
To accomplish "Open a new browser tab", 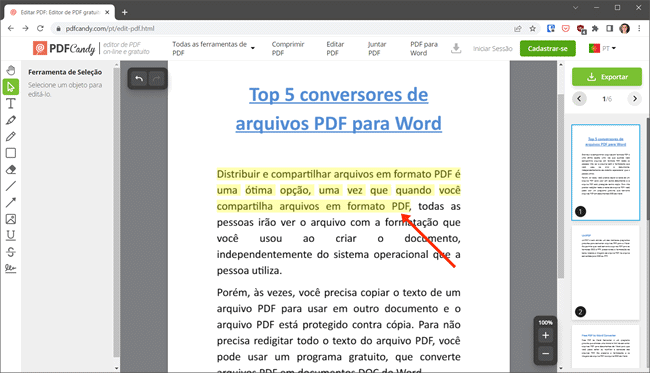I will [x=124, y=12].
